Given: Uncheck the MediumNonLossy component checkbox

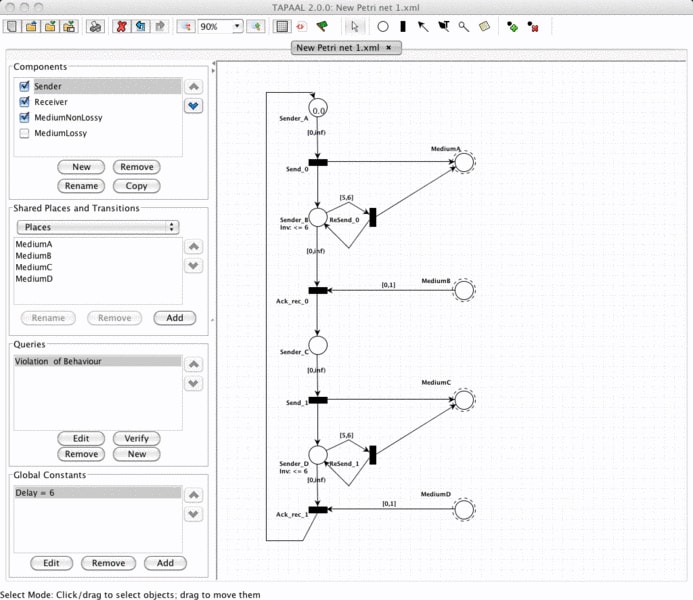Looking at the screenshot, I should [25, 117].
